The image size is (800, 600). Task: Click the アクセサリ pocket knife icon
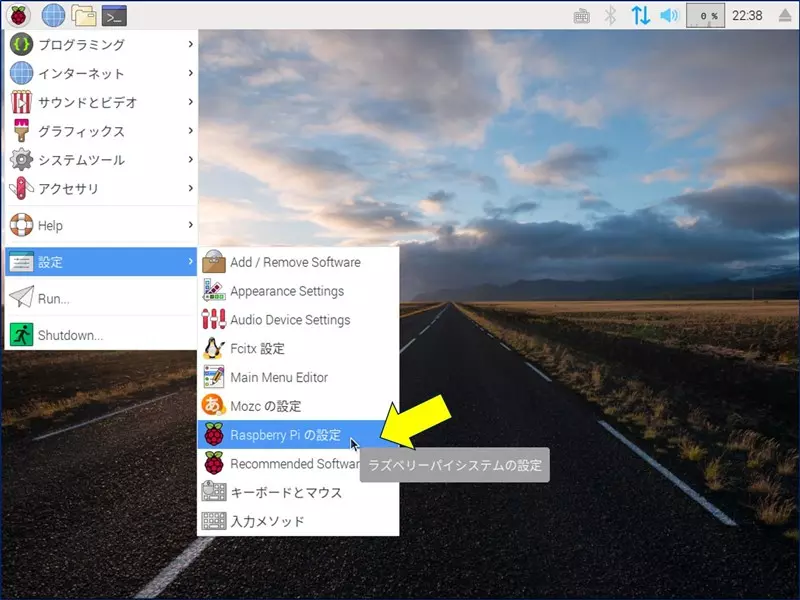click(x=21, y=188)
